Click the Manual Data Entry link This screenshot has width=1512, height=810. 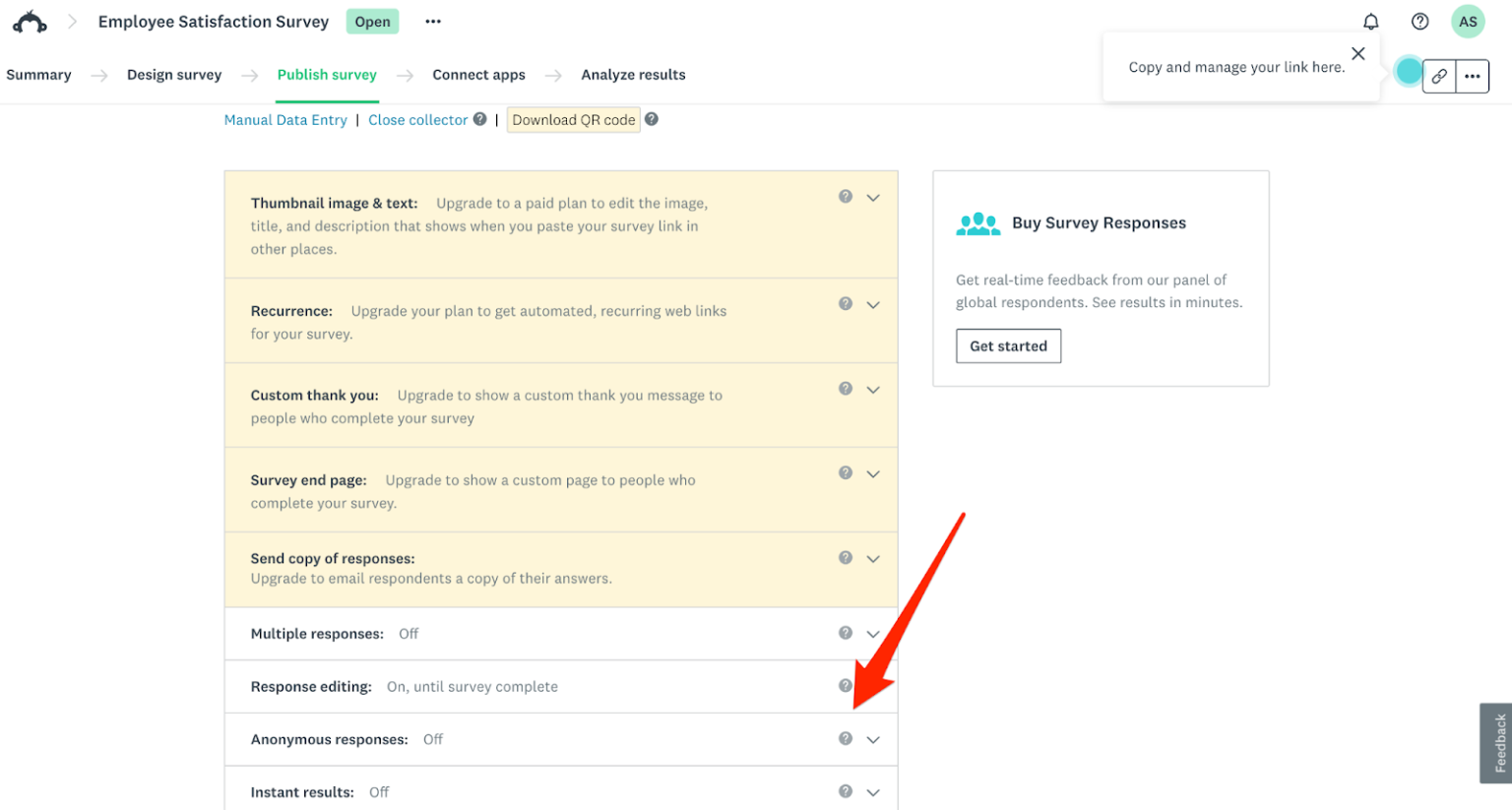pyautogui.click(x=285, y=120)
